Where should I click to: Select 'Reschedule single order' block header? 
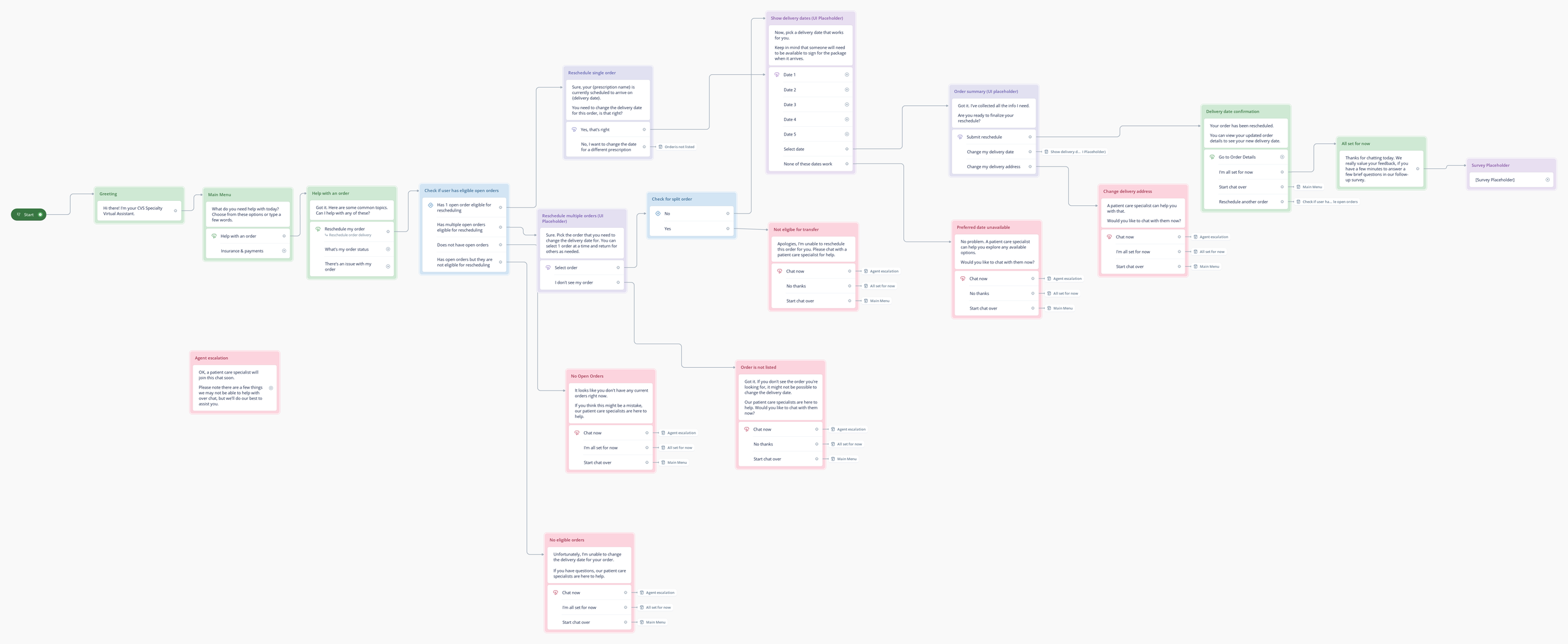pyautogui.click(x=608, y=73)
